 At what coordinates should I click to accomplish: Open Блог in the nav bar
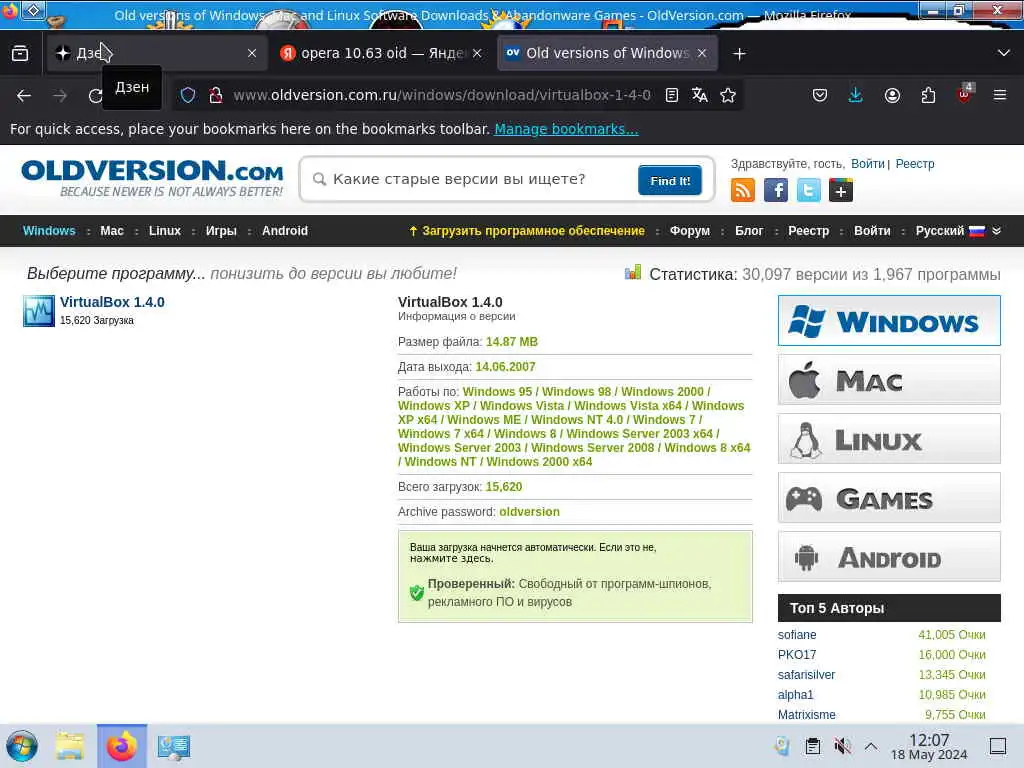[x=749, y=231]
